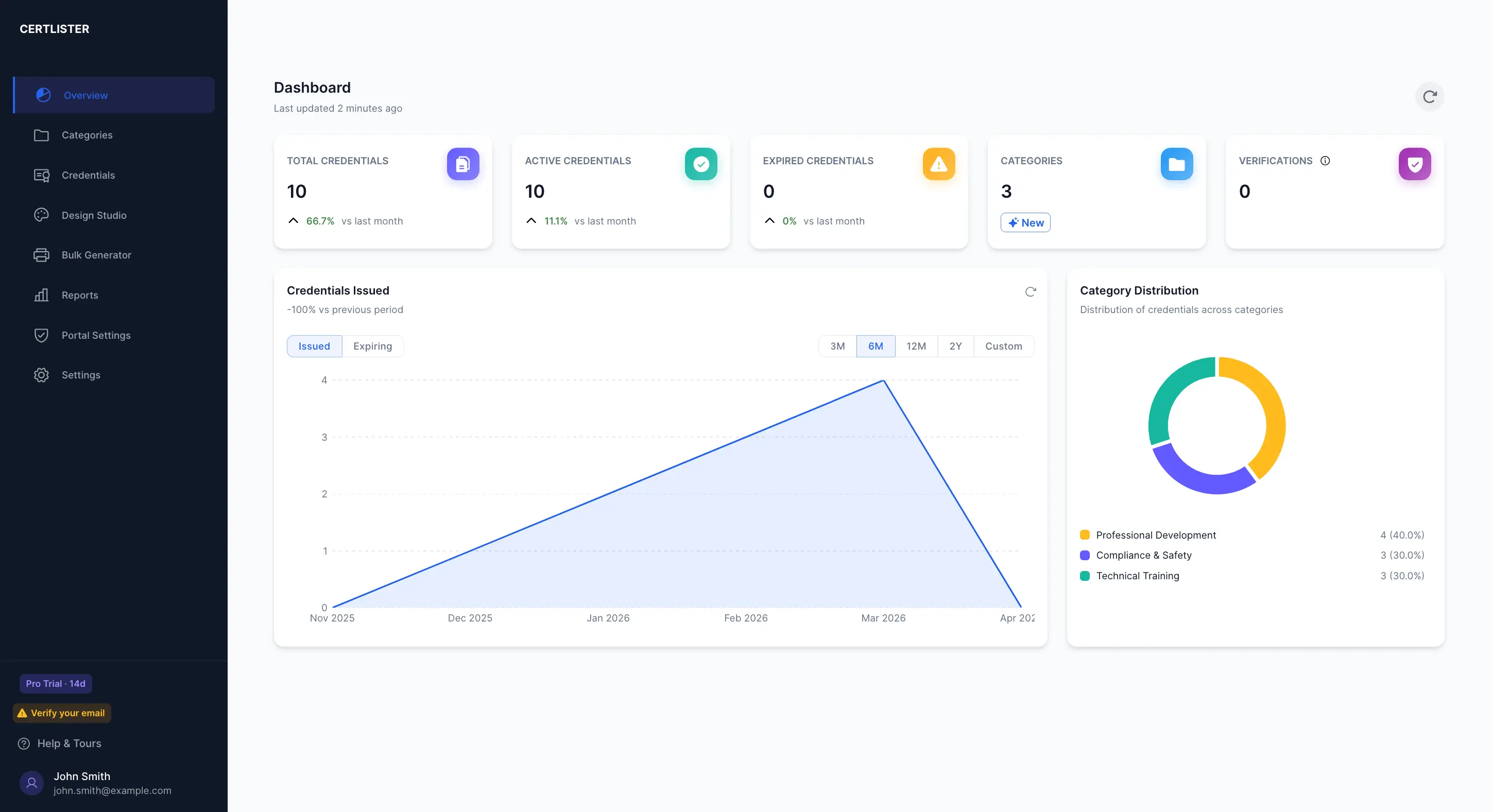Image resolution: width=1492 pixels, height=812 pixels.
Task: Refresh the Credentials Issued chart
Action: [1031, 292]
